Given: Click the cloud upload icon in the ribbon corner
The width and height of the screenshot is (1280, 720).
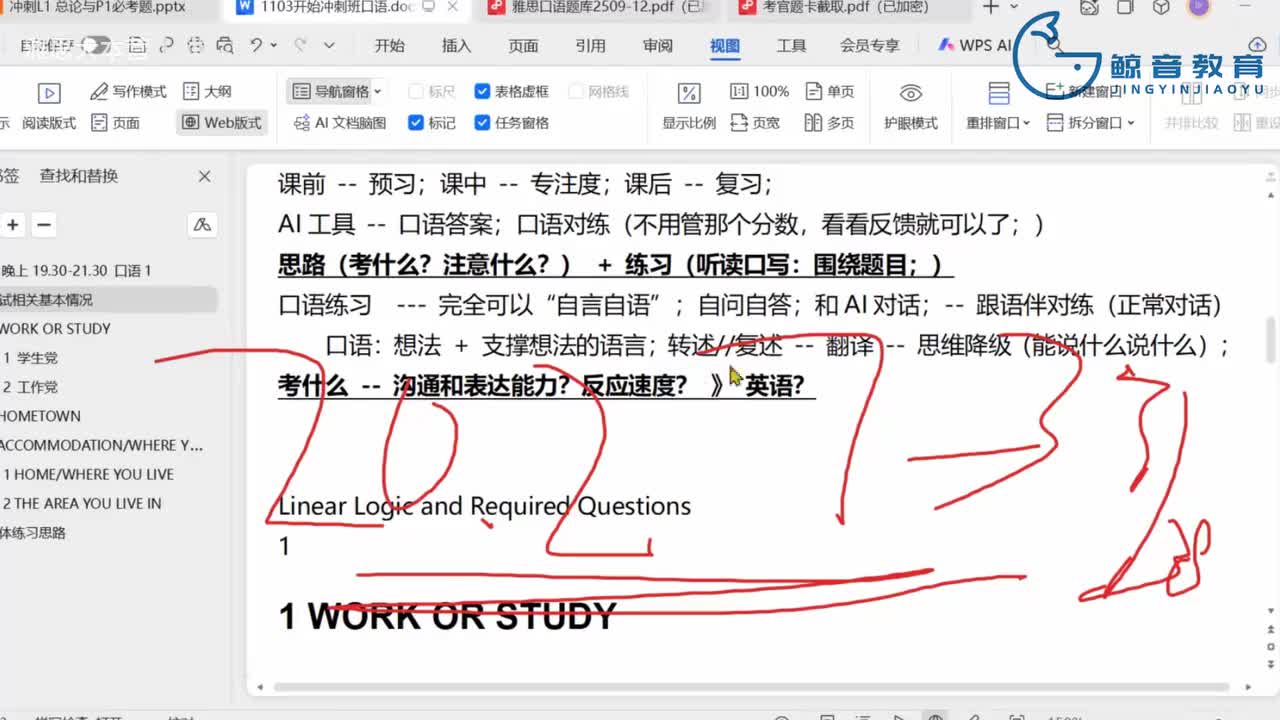Looking at the screenshot, I should [x=1258, y=45].
